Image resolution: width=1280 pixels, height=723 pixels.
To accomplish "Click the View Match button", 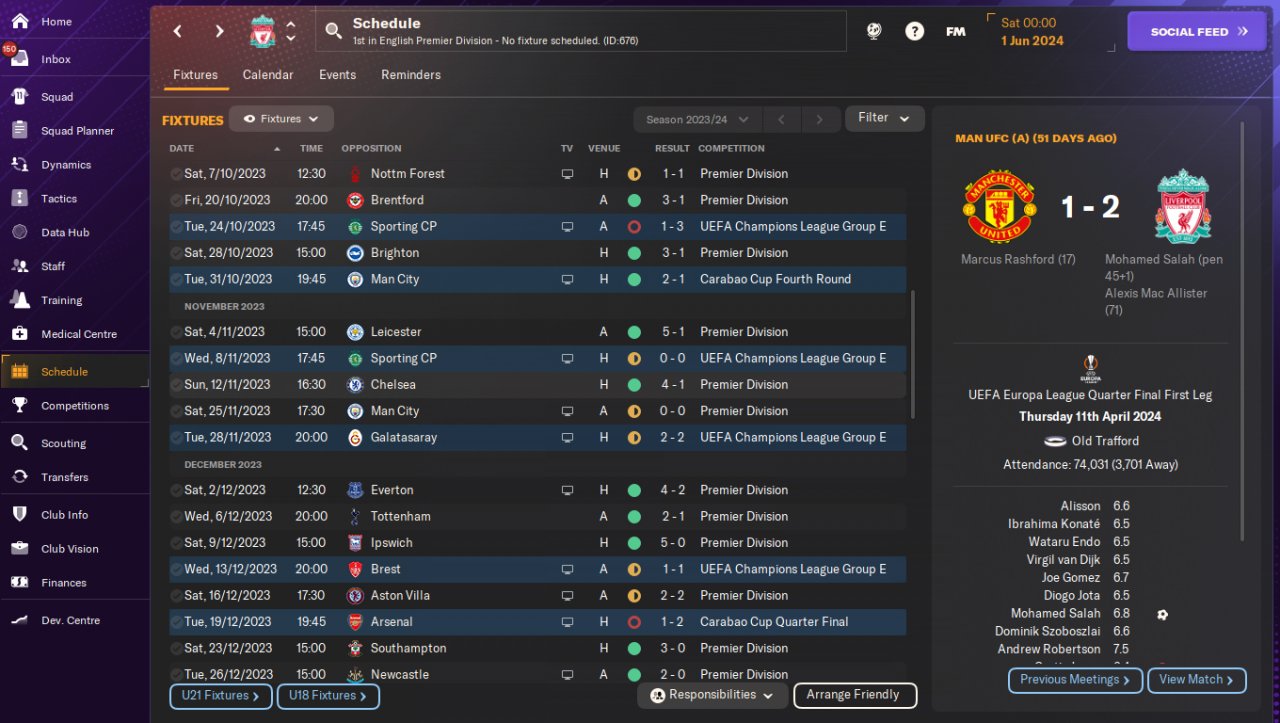I will point(1196,680).
